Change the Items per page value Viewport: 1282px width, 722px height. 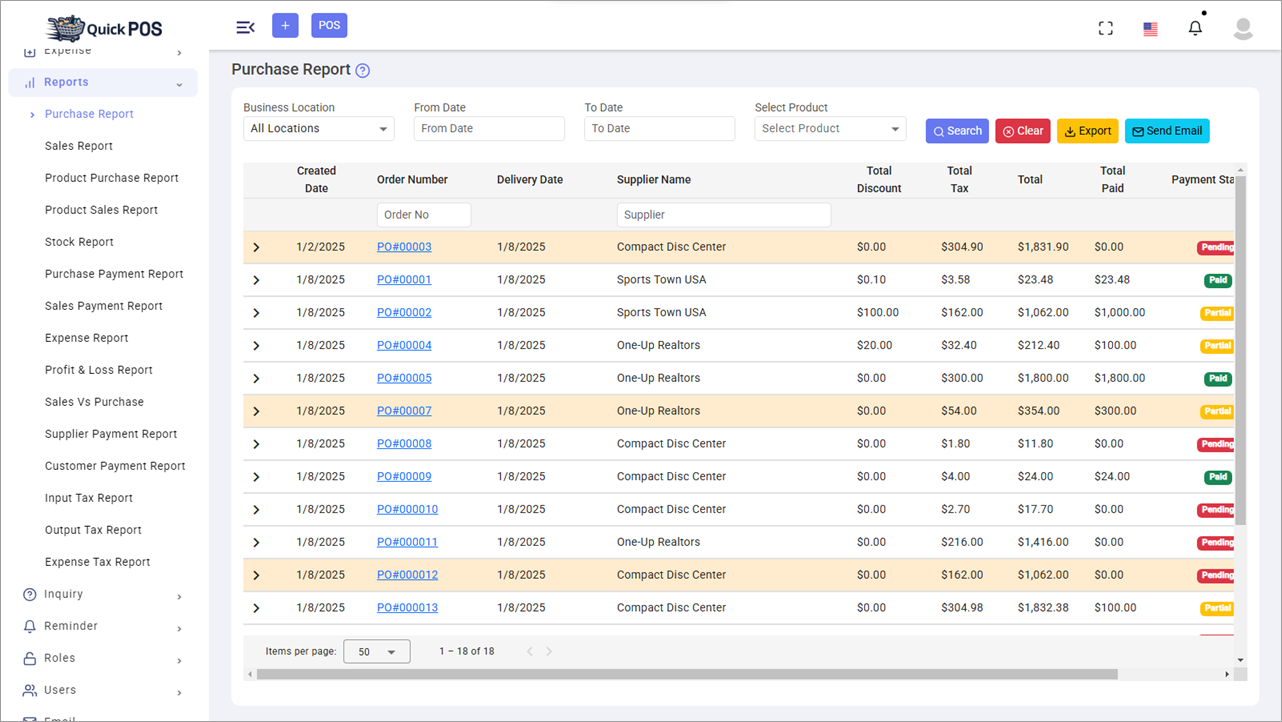[377, 650]
